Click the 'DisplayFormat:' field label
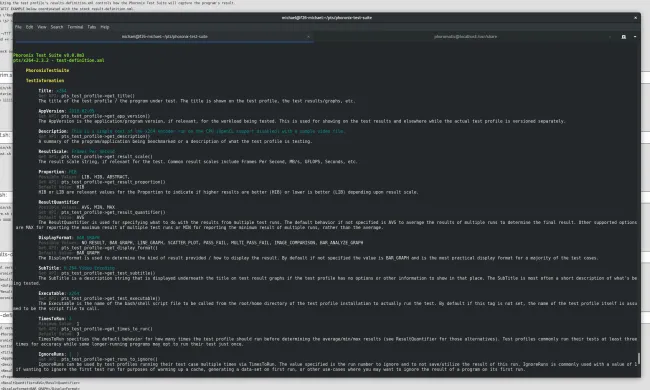 56,237
